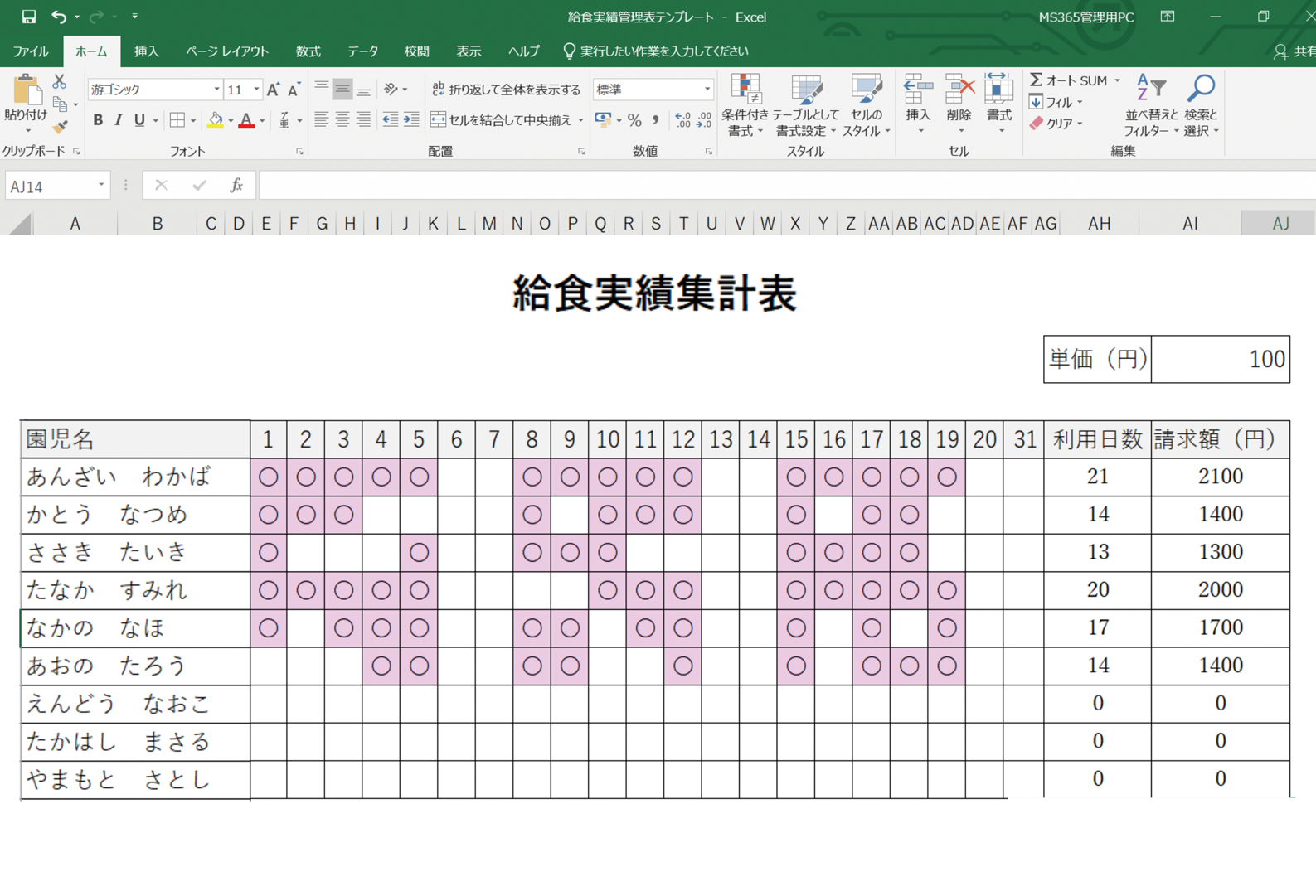Switch to the データ (Data) tab

tap(362, 51)
